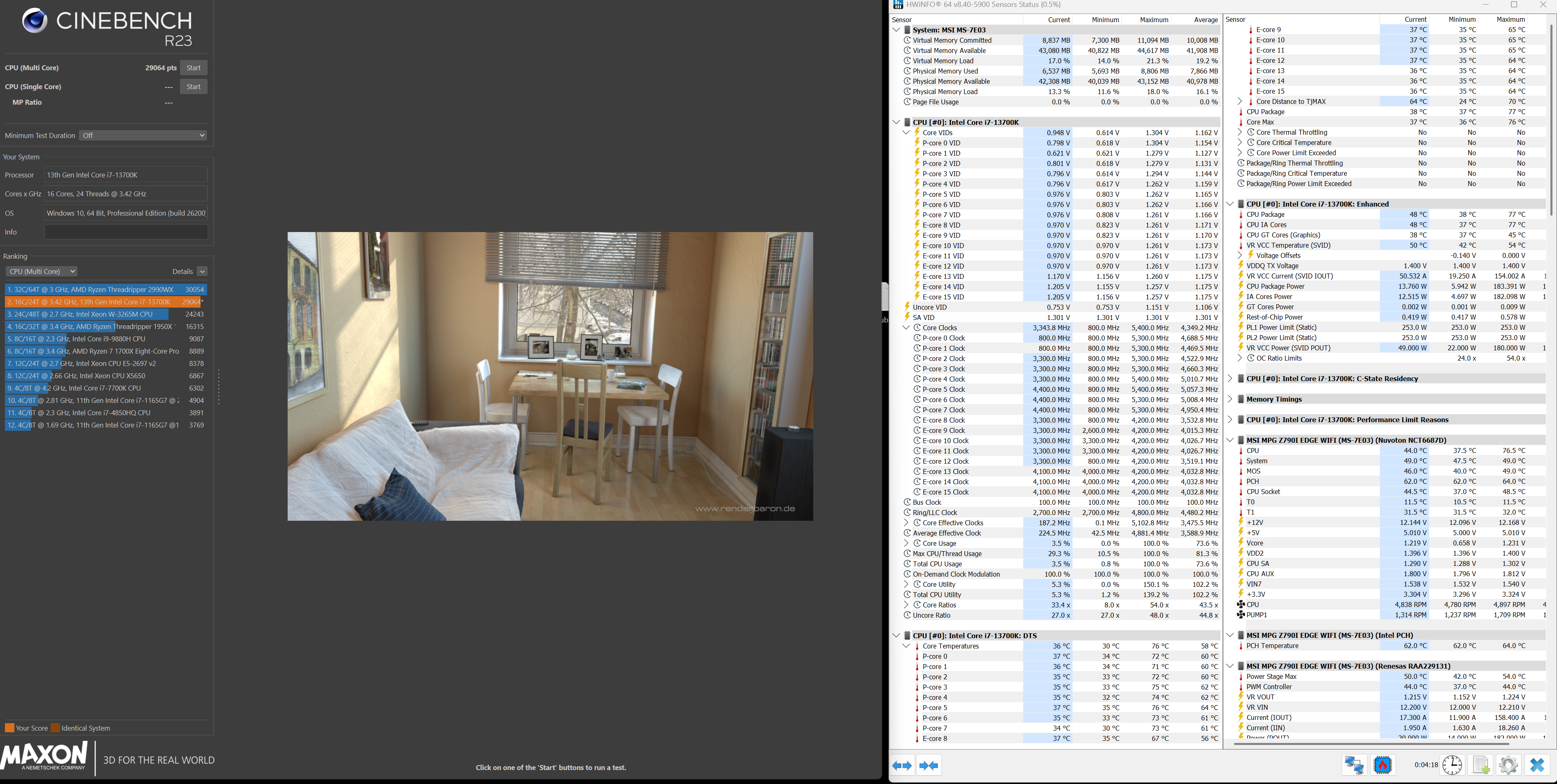Click the CPU flame stress icon

[x=1382, y=765]
